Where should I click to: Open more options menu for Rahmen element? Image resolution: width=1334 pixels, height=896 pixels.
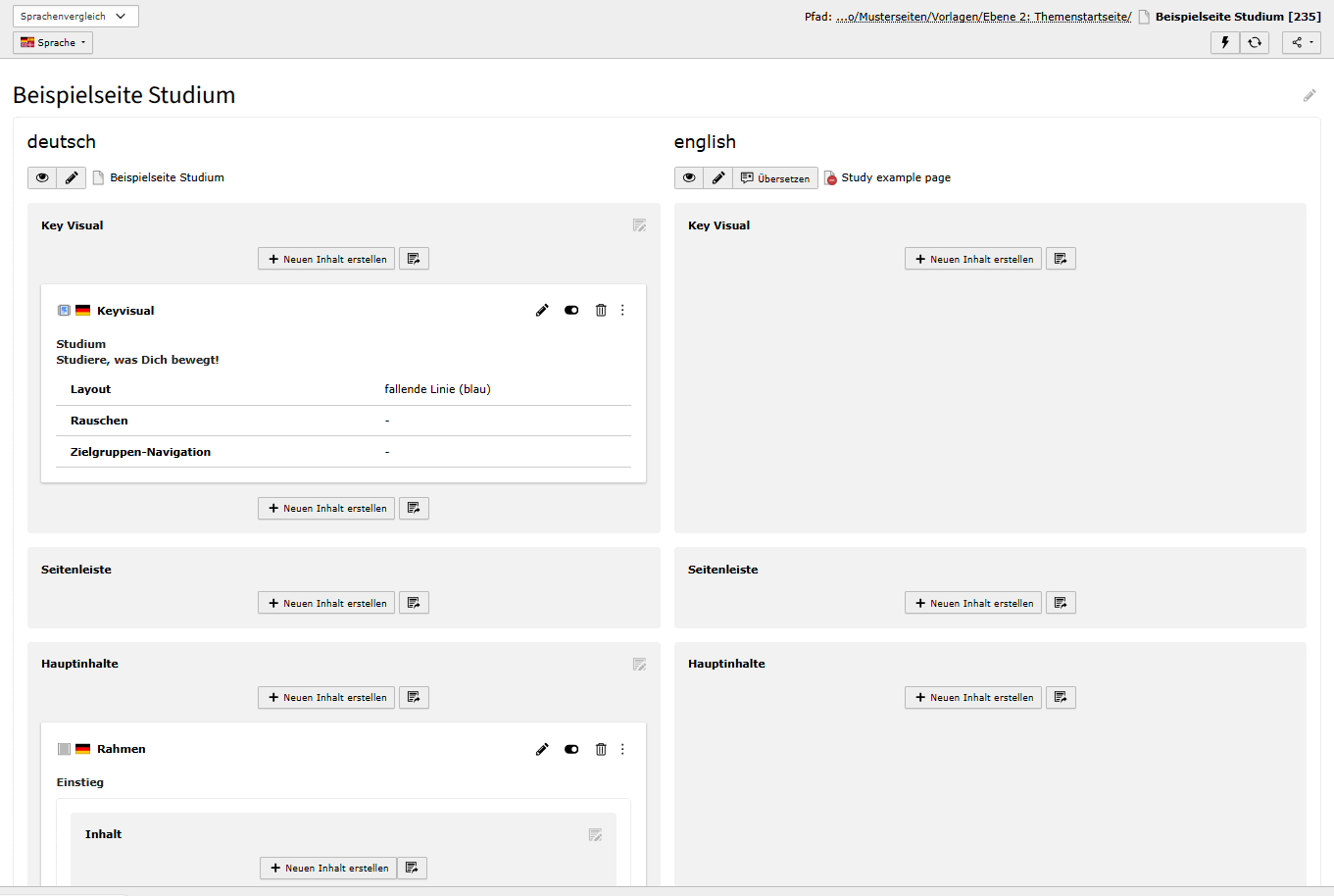622,749
